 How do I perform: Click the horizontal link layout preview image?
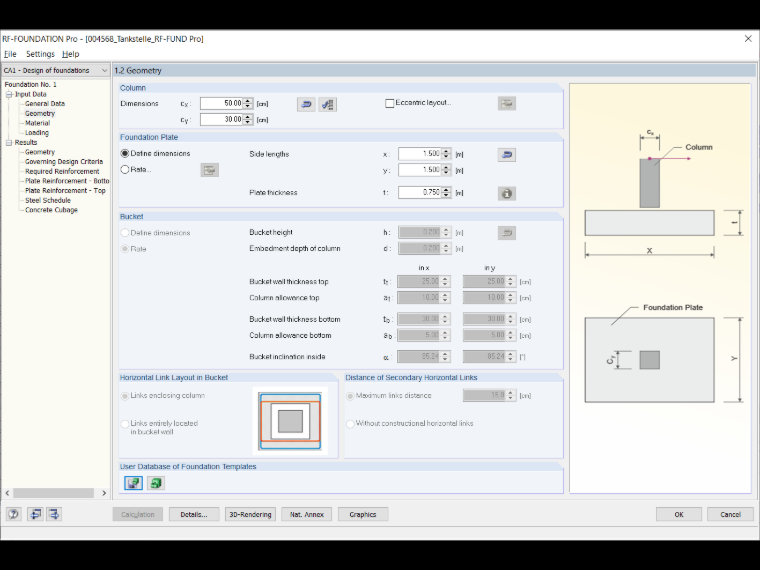tap(290, 421)
